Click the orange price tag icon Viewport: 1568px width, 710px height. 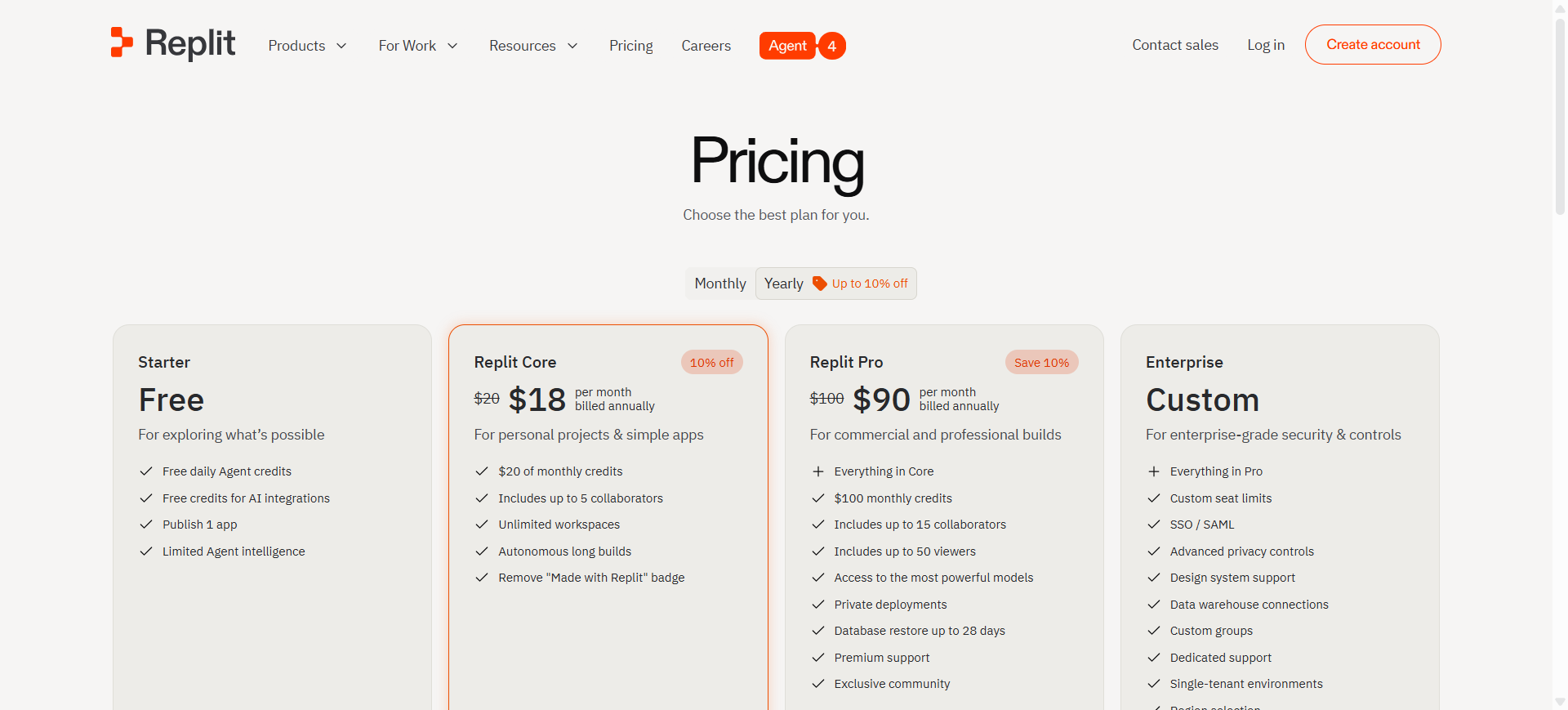pos(819,284)
